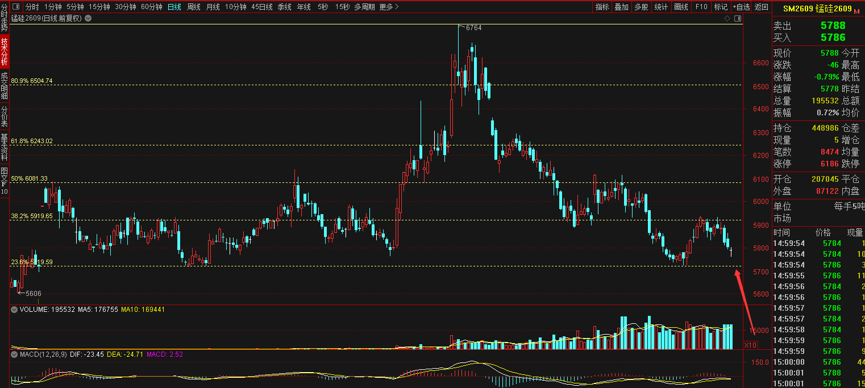This screenshot has height=388, width=865.
Task: Click the 标记 mark button
Action: tap(720, 7)
